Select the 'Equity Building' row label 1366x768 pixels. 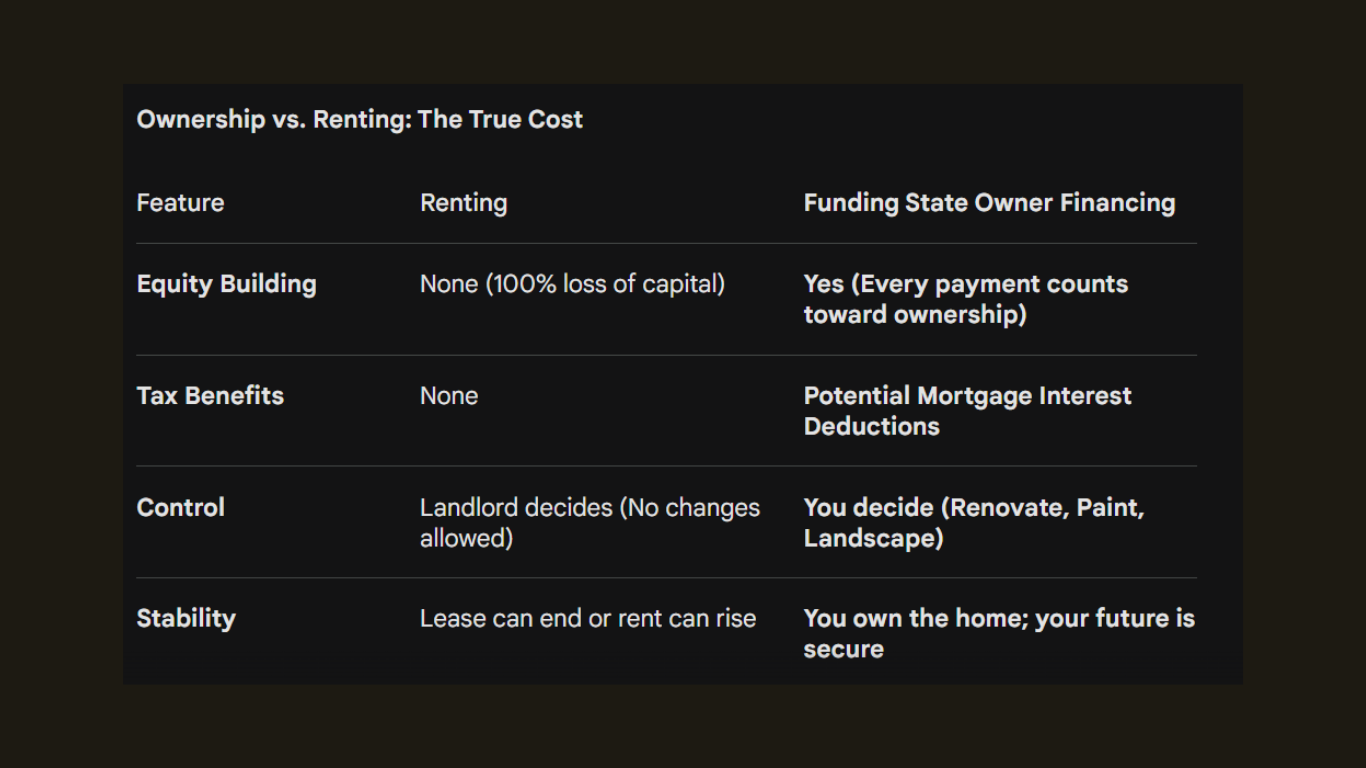coord(226,284)
